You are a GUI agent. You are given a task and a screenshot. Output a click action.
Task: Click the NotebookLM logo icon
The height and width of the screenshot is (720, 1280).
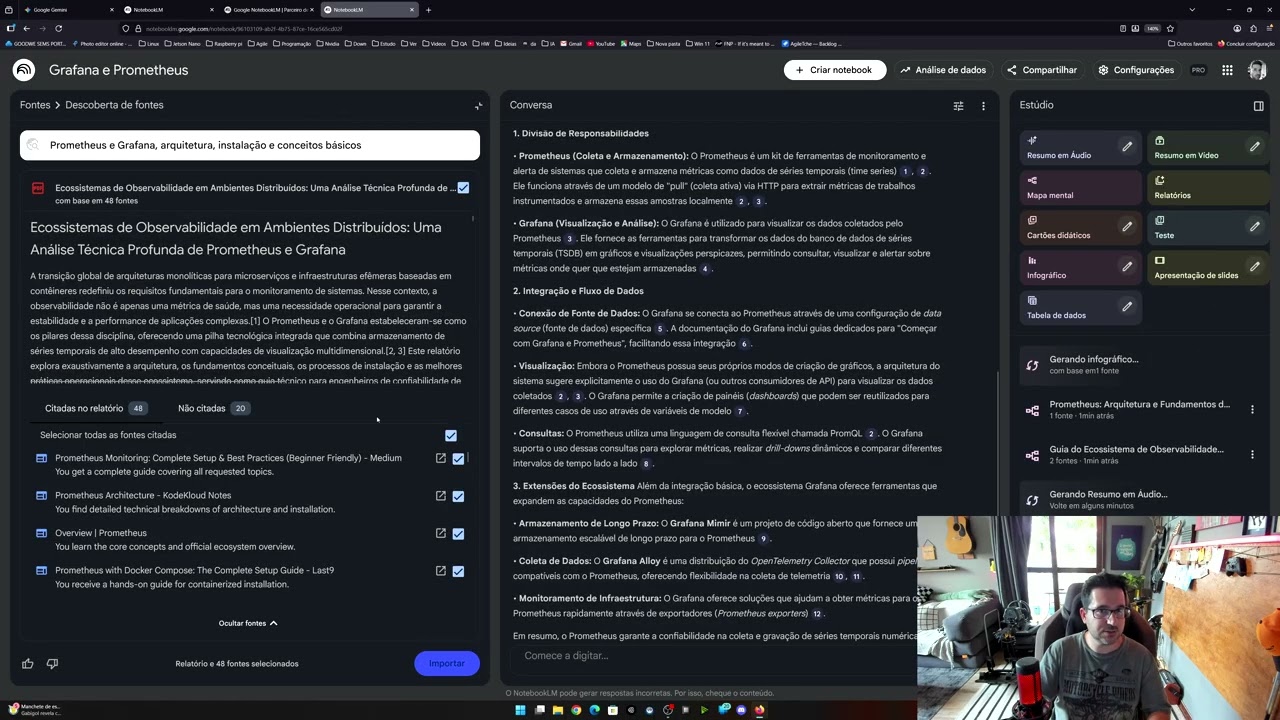coord(24,70)
